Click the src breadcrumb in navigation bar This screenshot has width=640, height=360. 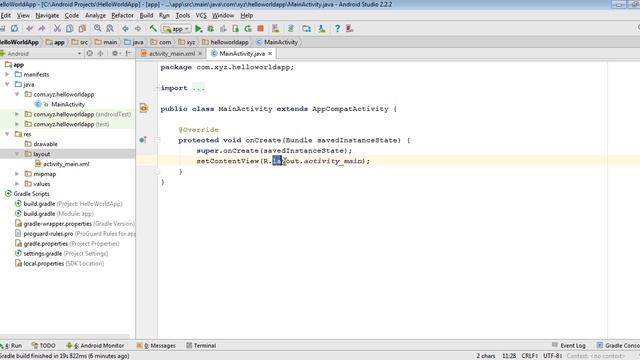pos(80,42)
